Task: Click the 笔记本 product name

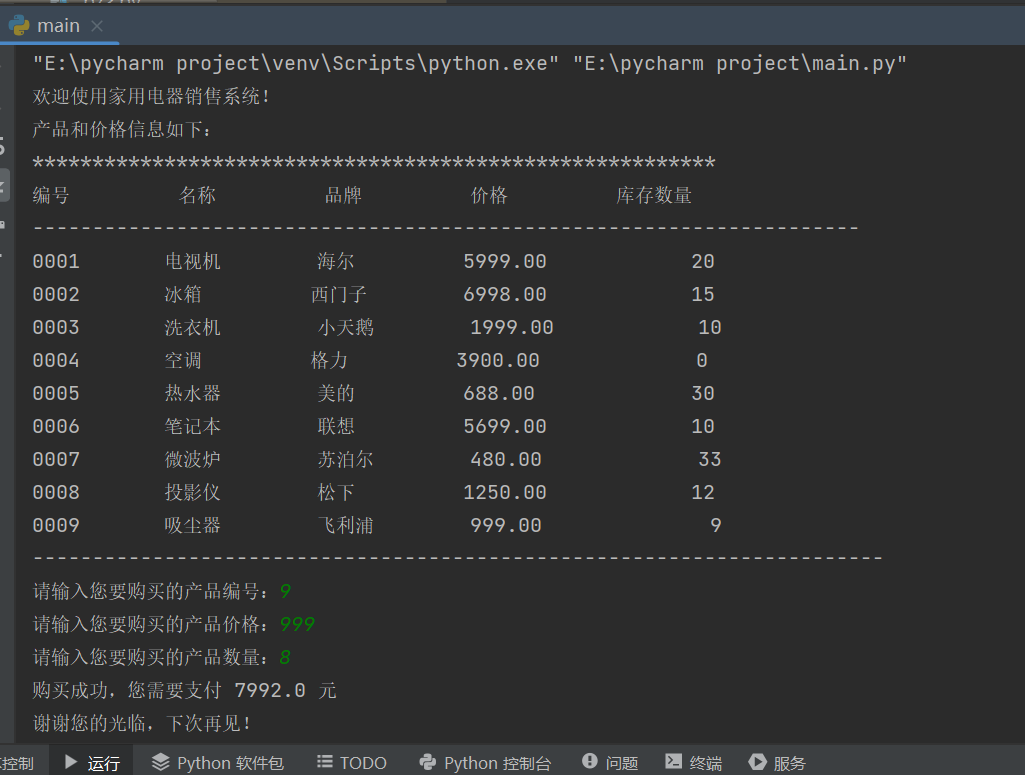Action: (x=192, y=427)
